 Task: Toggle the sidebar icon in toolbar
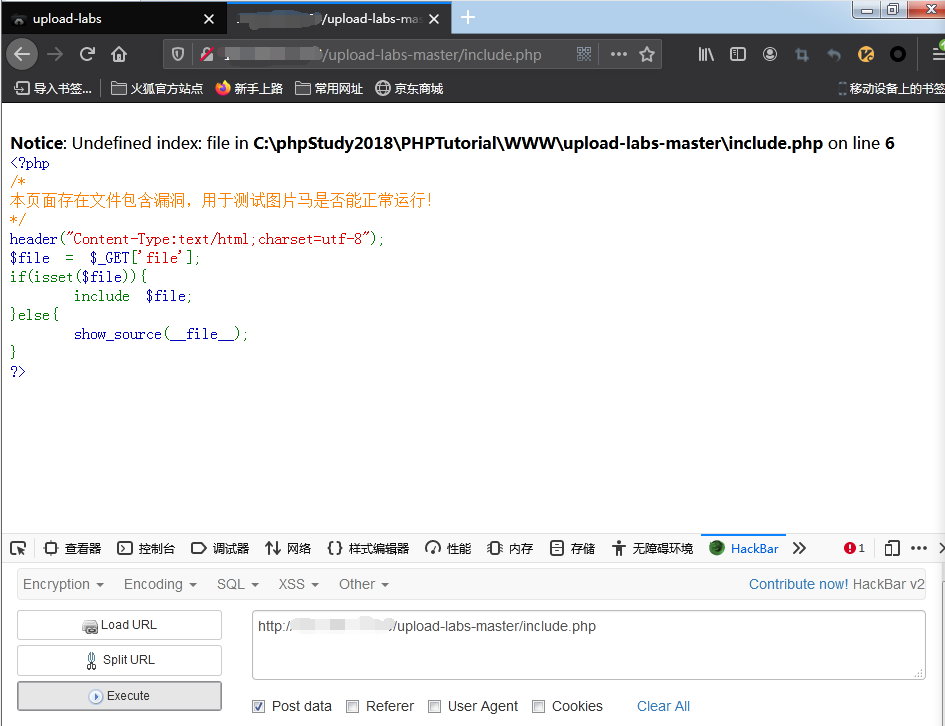[737, 54]
